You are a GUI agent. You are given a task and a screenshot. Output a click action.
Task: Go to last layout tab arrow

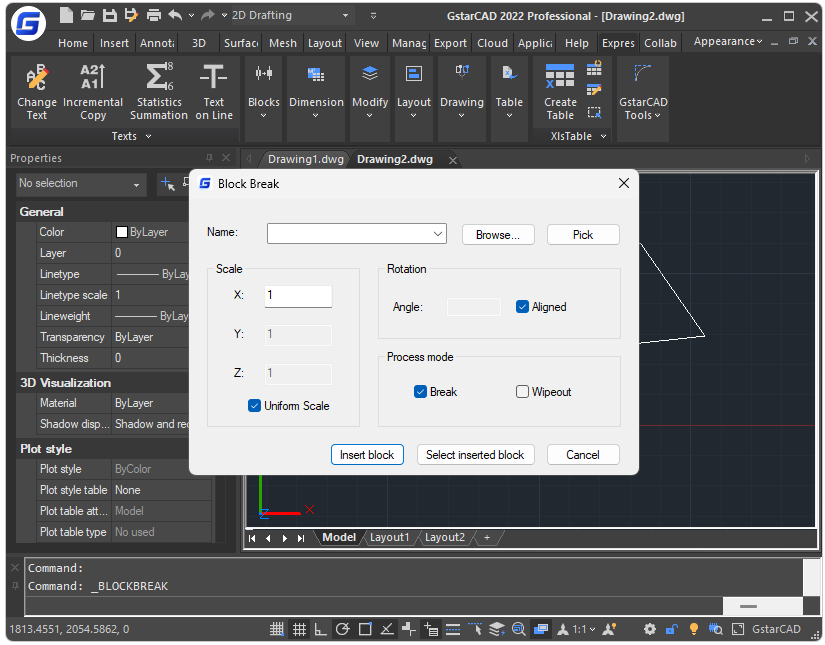301,538
